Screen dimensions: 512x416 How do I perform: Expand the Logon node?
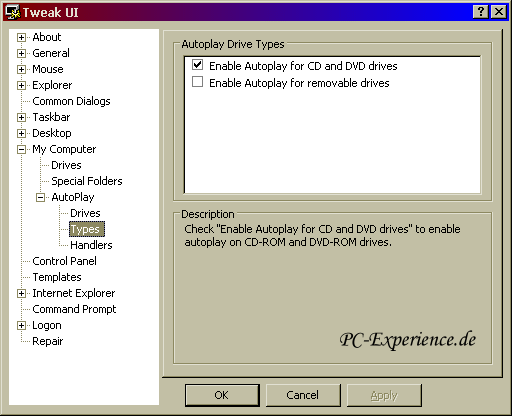(21, 325)
